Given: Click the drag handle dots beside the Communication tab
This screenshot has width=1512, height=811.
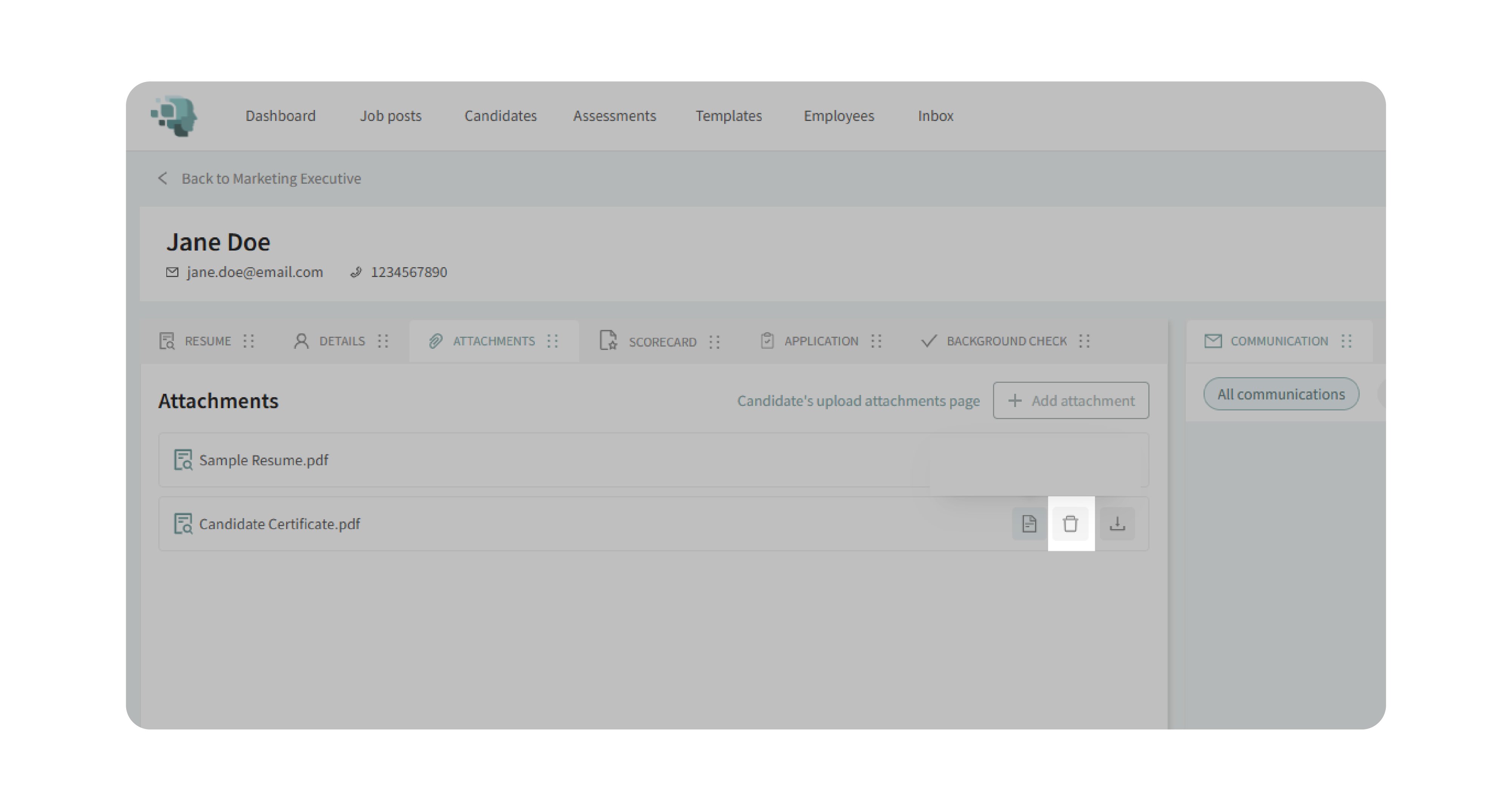Looking at the screenshot, I should coord(1346,341).
